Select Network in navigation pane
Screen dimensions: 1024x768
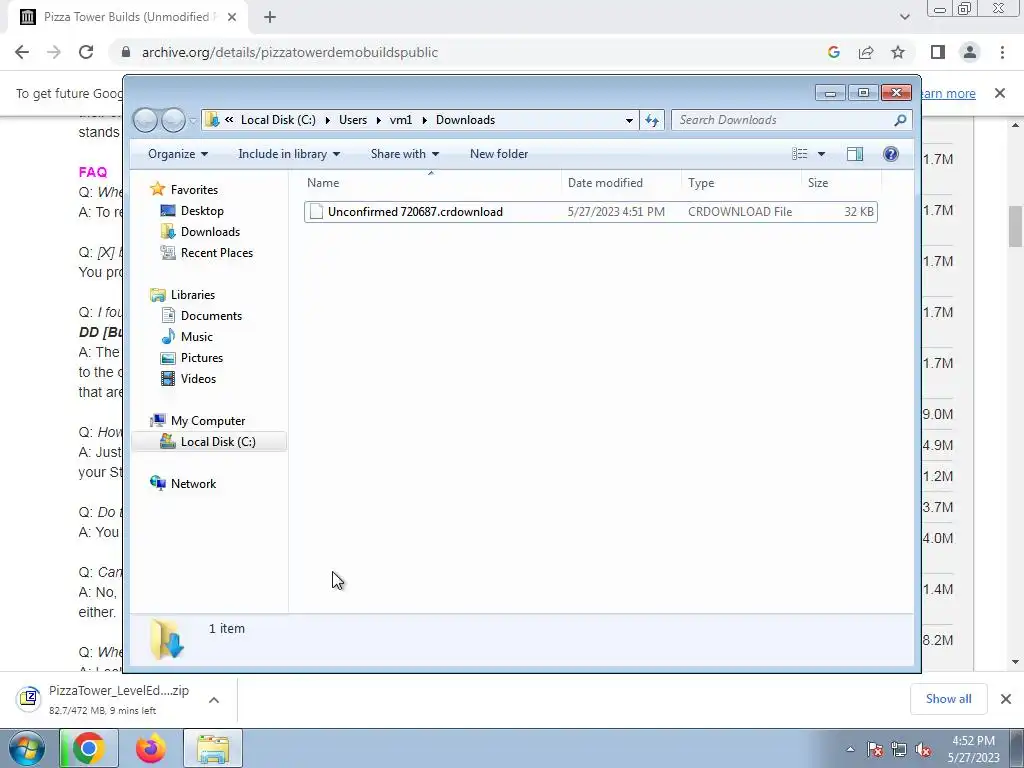click(x=193, y=484)
